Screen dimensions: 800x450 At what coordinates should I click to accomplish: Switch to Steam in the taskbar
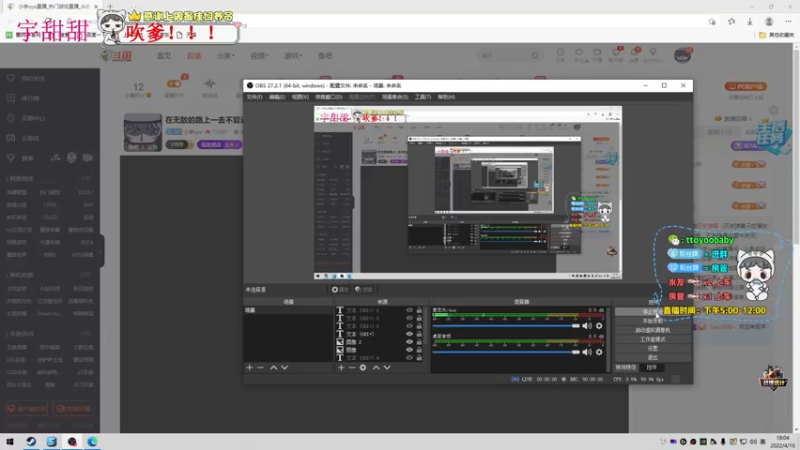31,442
